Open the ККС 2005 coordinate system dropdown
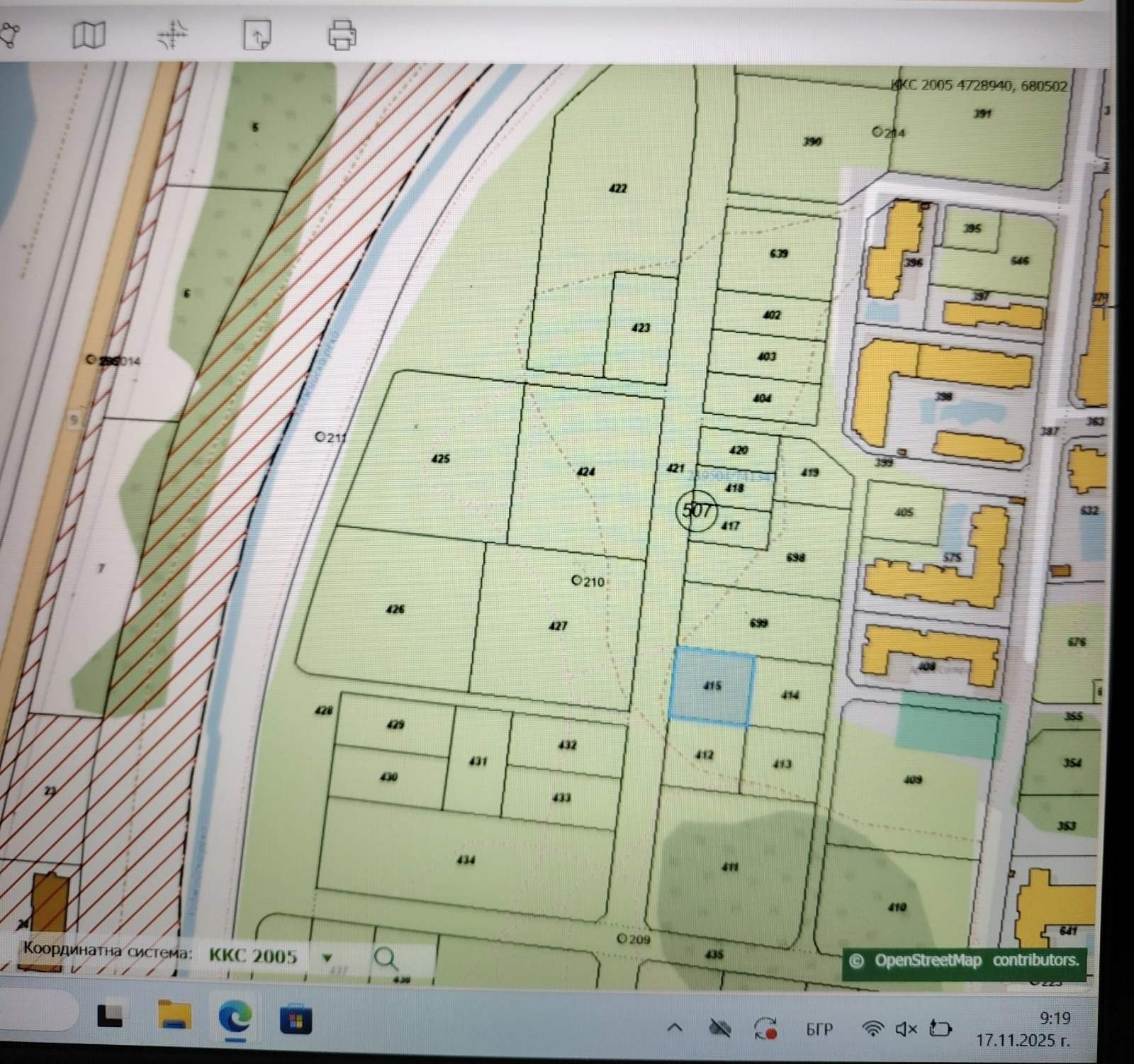This screenshot has height=1064, width=1134. point(327,957)
